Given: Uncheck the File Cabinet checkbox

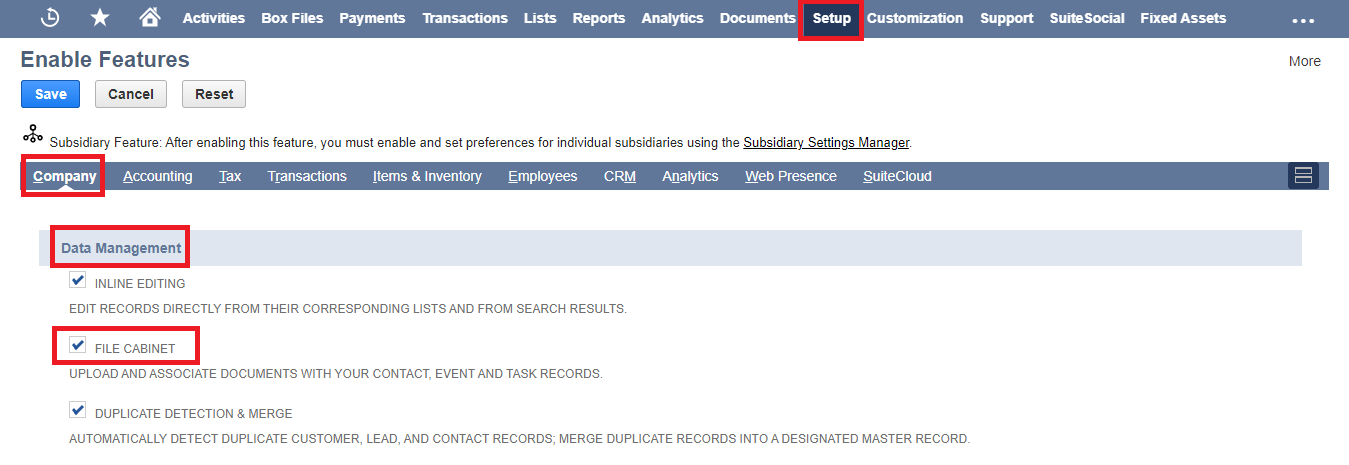Looking at the screenshot, I should click(77, 346).
